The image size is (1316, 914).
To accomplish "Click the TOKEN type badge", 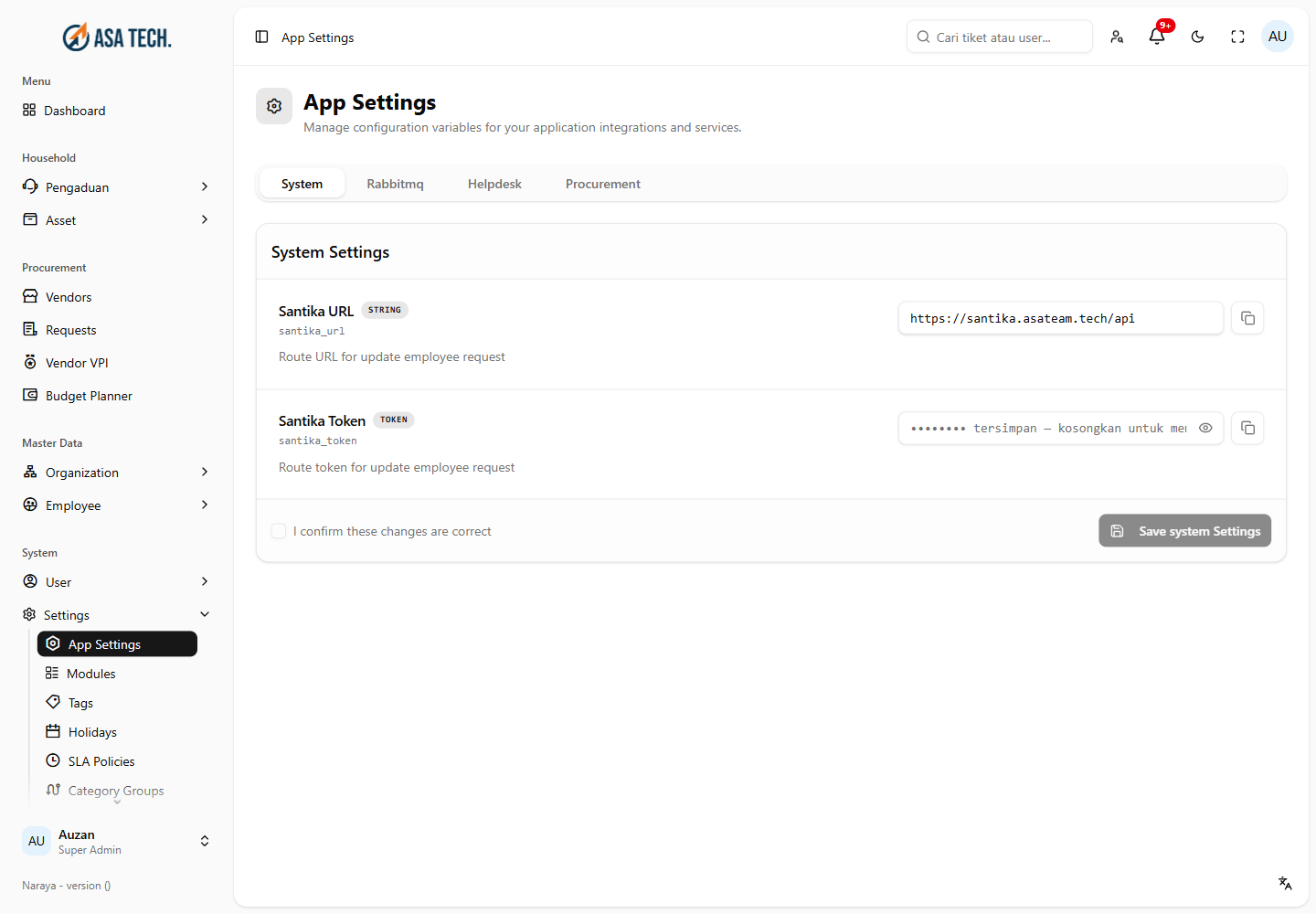I will pos(394,420).
